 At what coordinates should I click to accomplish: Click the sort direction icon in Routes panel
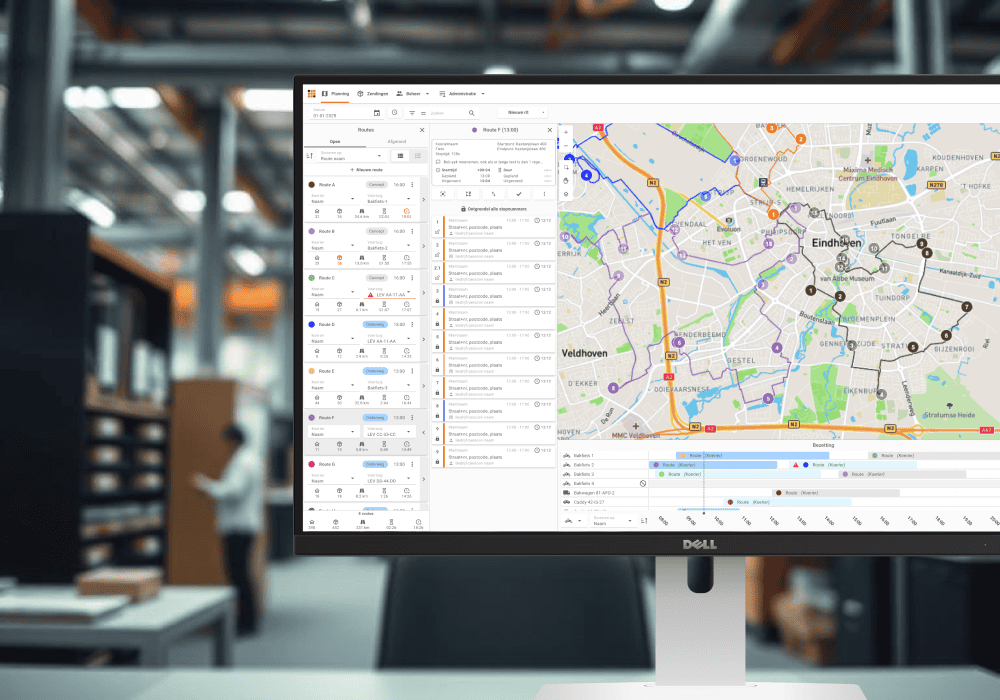(x=310, y=156)
